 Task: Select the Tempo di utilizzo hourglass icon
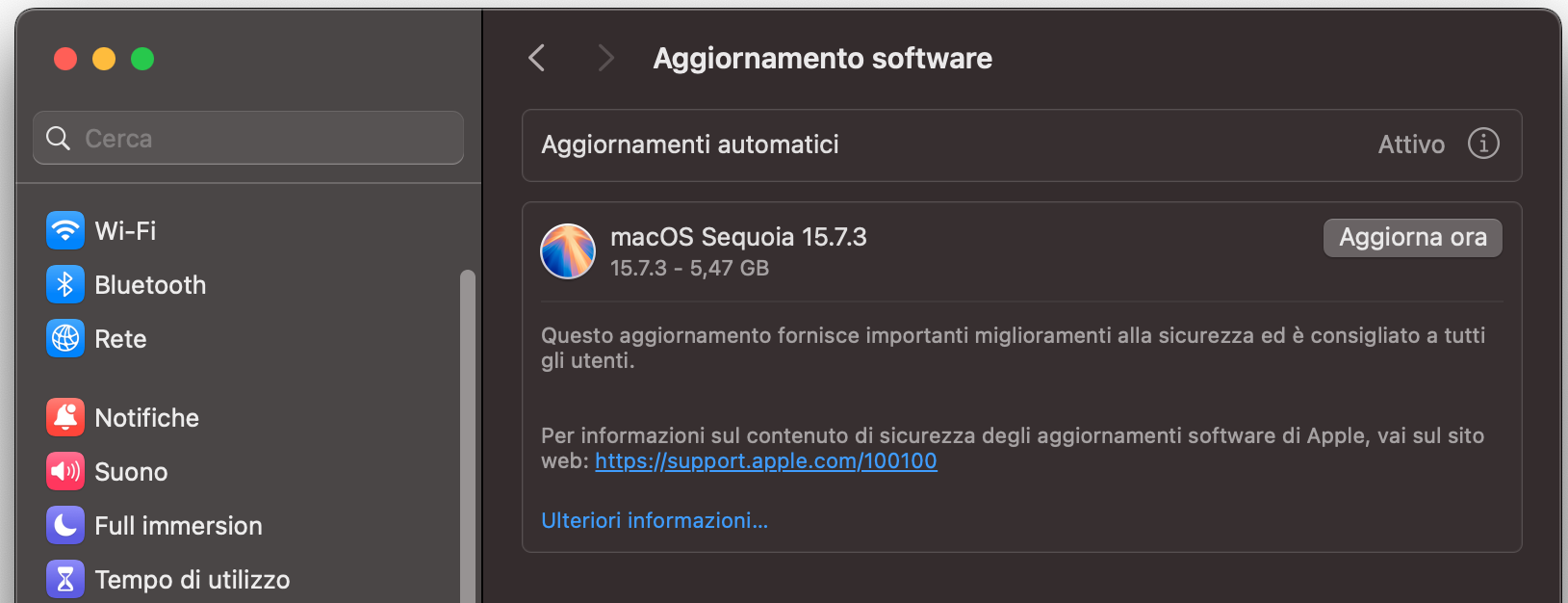click(x=64, y=579)
